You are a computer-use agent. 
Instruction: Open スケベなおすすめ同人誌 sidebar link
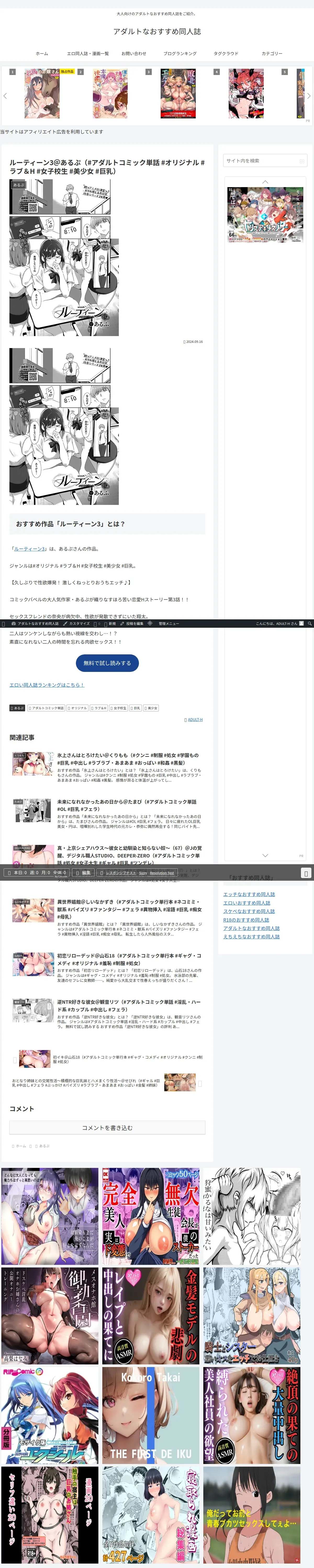coord(249,911)
